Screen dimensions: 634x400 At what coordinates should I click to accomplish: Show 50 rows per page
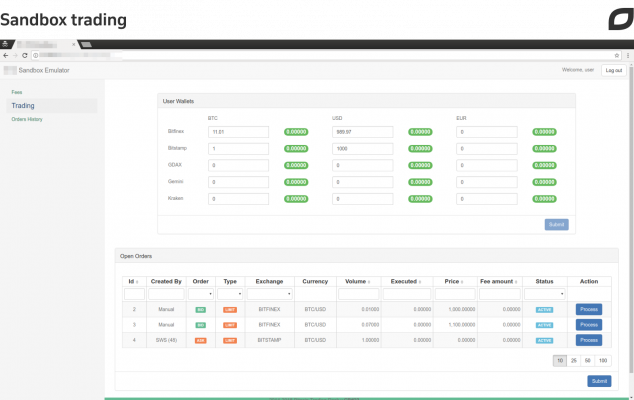588,360
